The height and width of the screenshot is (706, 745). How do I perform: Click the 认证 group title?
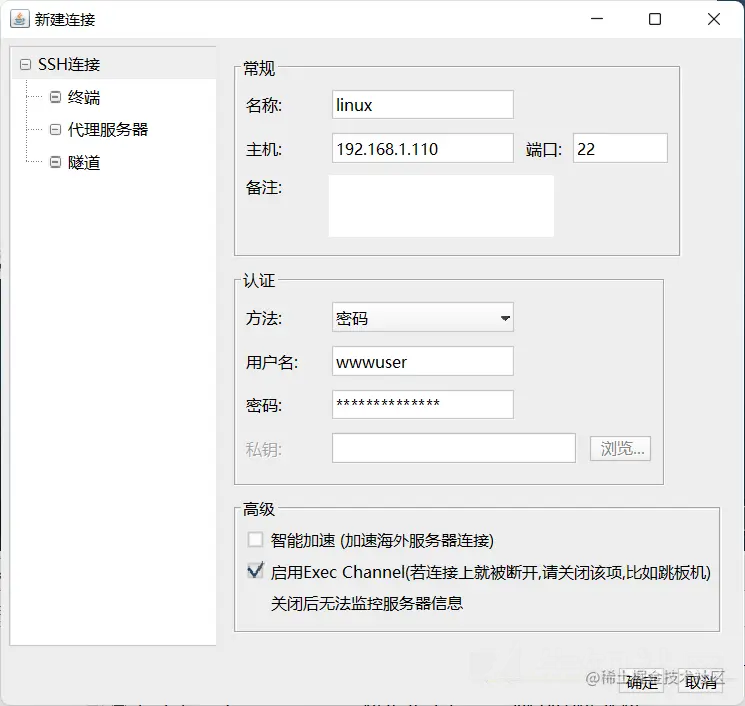pyautogui.click(x=259, y=280)
